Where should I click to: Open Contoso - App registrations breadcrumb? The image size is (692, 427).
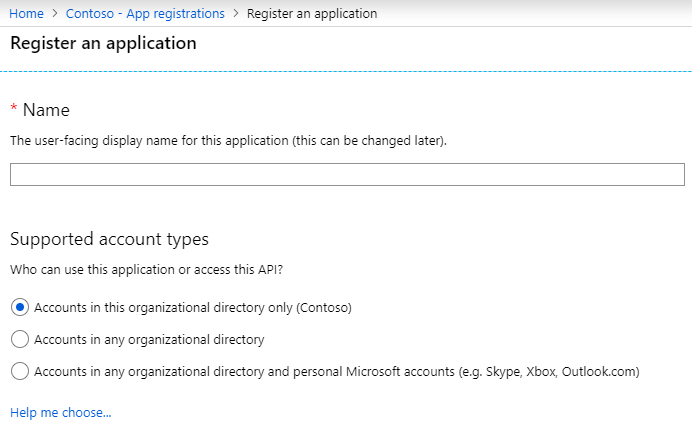click(x=146, y=14)
